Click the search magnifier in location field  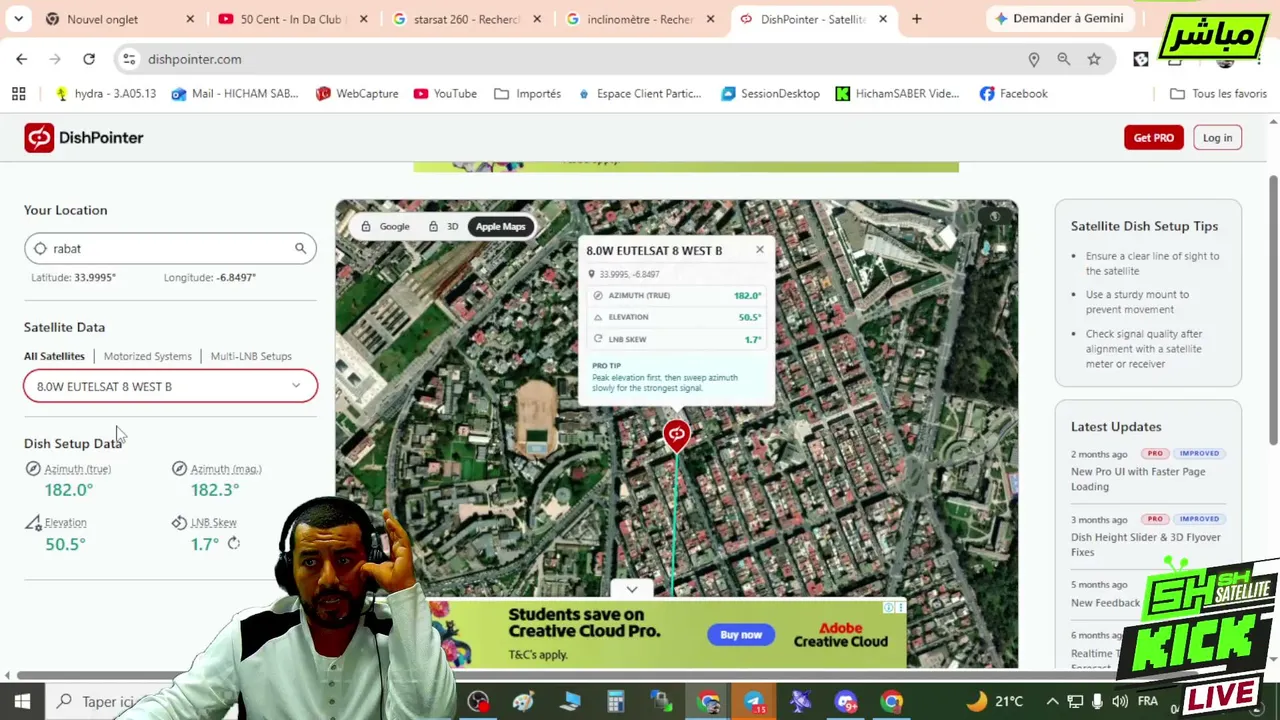tap(300, 248)
